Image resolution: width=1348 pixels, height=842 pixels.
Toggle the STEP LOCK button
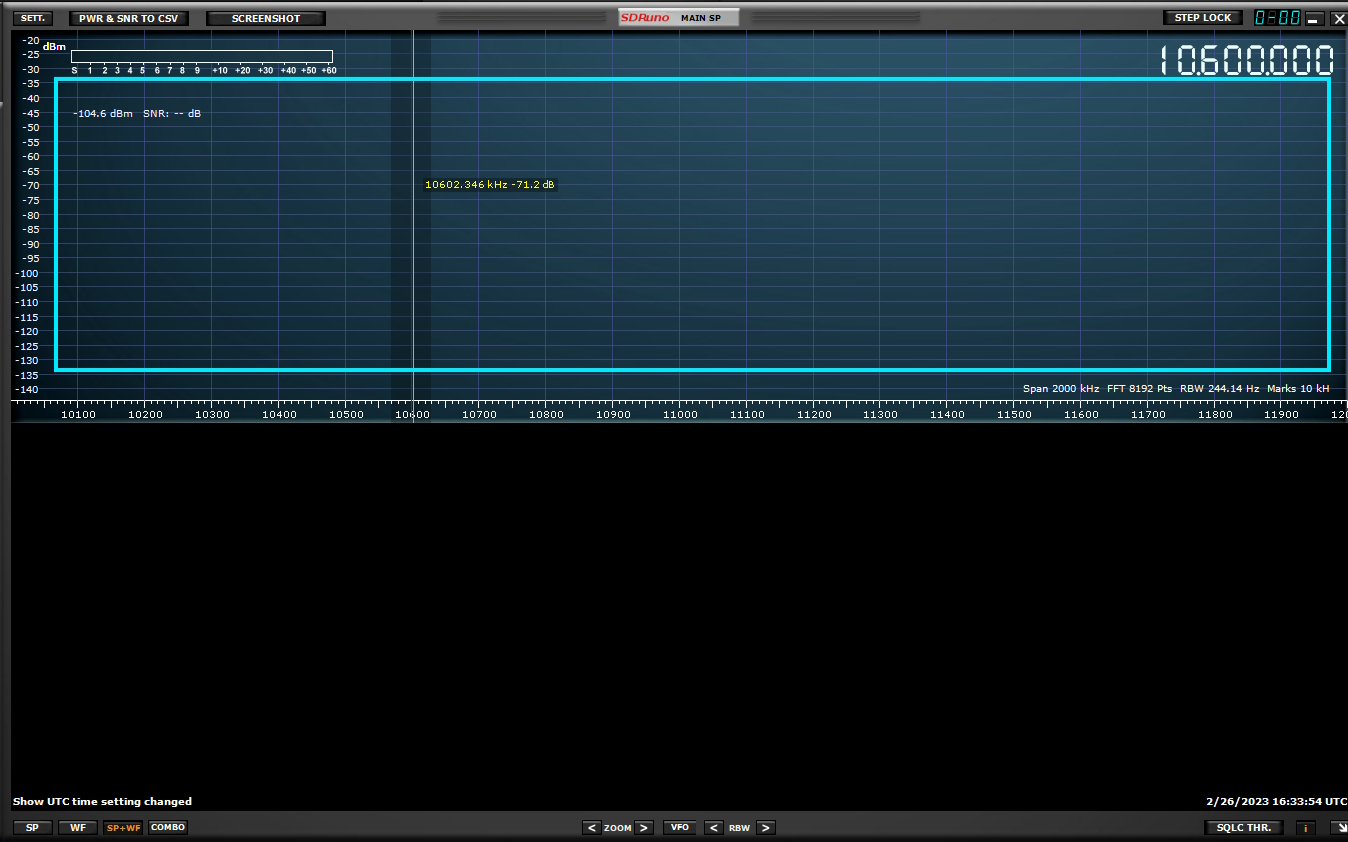pos(1203,18)
